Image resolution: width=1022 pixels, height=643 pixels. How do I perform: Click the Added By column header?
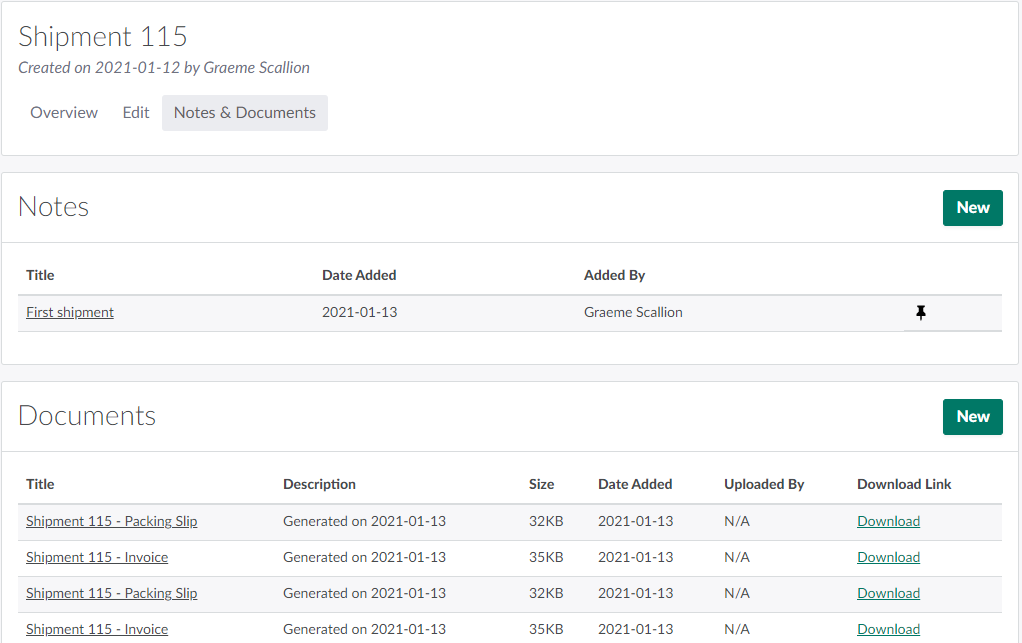614,275
